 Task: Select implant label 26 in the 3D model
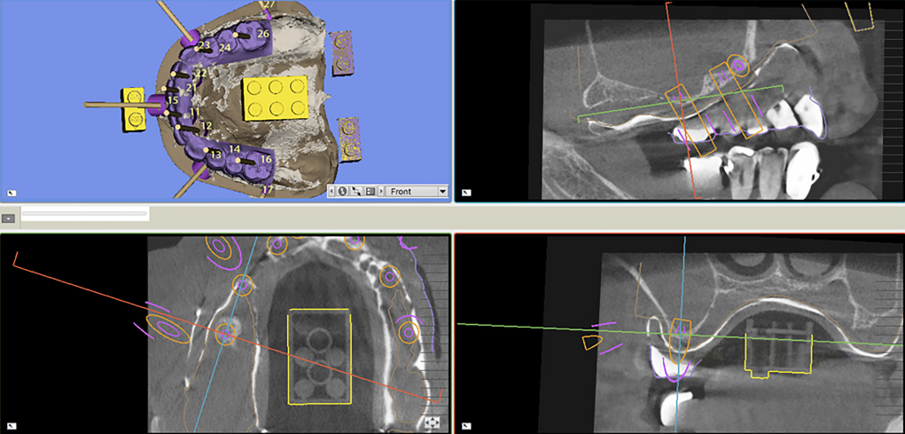[x=263, y=34]
